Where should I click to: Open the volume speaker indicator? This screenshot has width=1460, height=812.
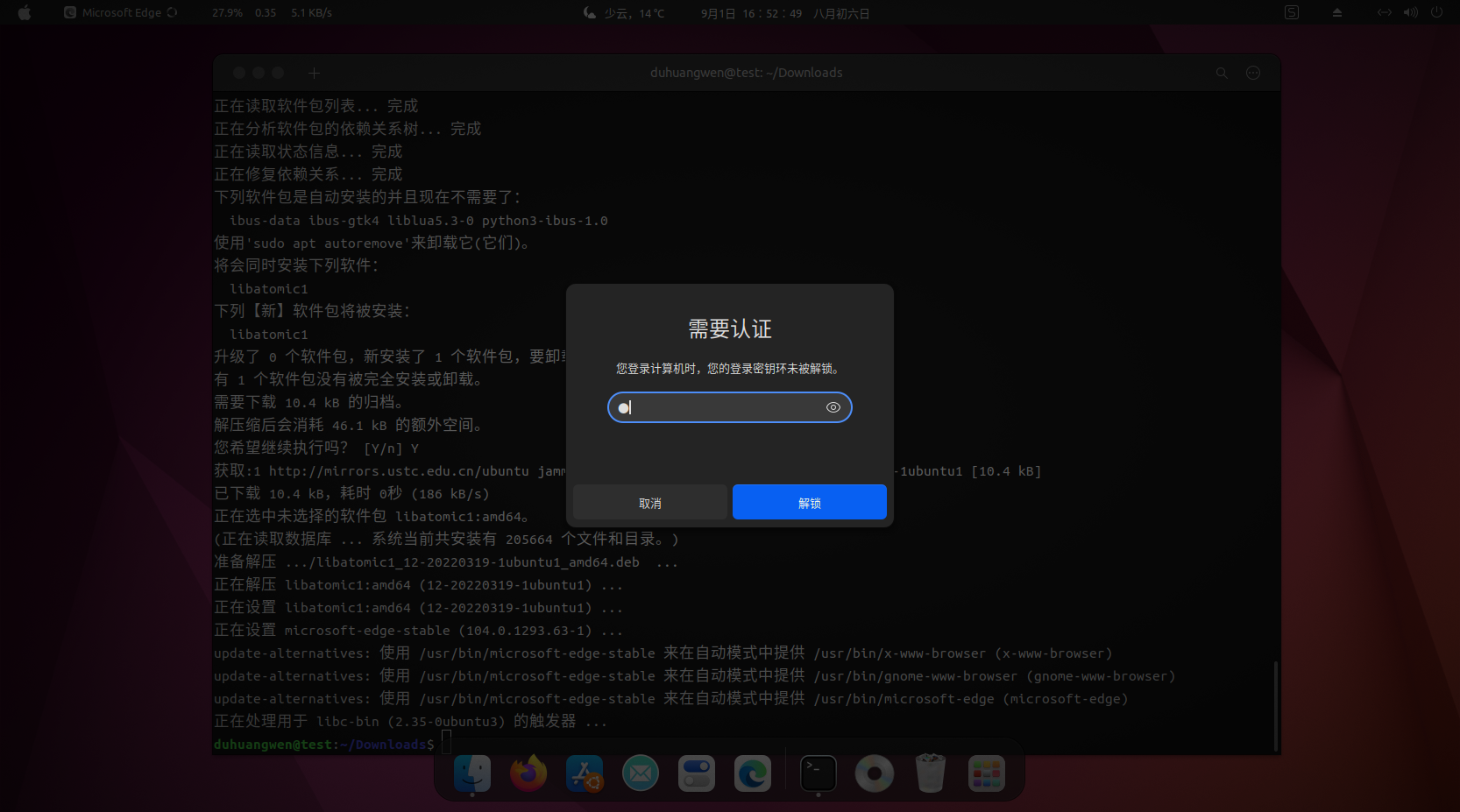(1410, 12)
